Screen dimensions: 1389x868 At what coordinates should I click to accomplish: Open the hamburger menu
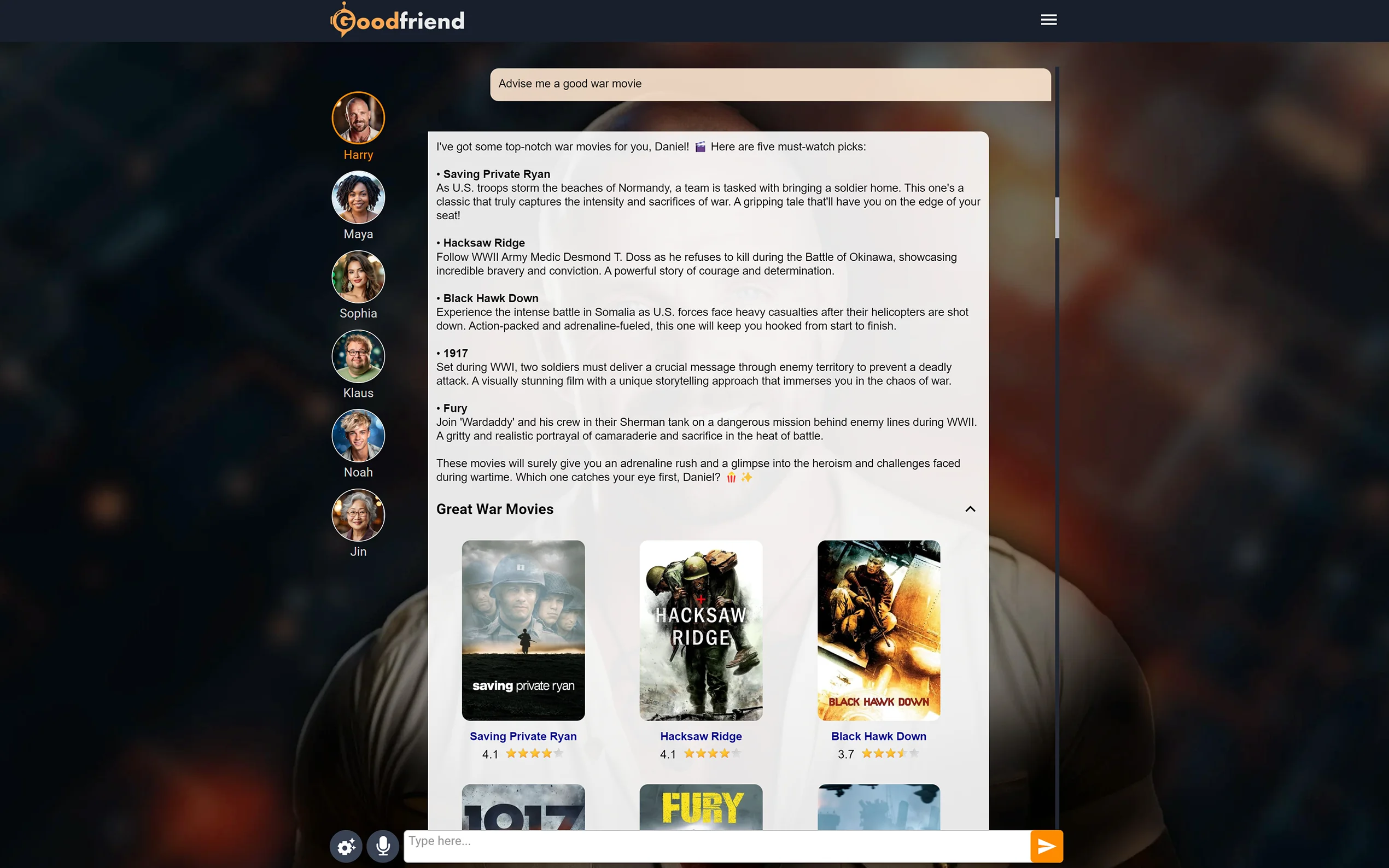click(x=1048, y=20)
